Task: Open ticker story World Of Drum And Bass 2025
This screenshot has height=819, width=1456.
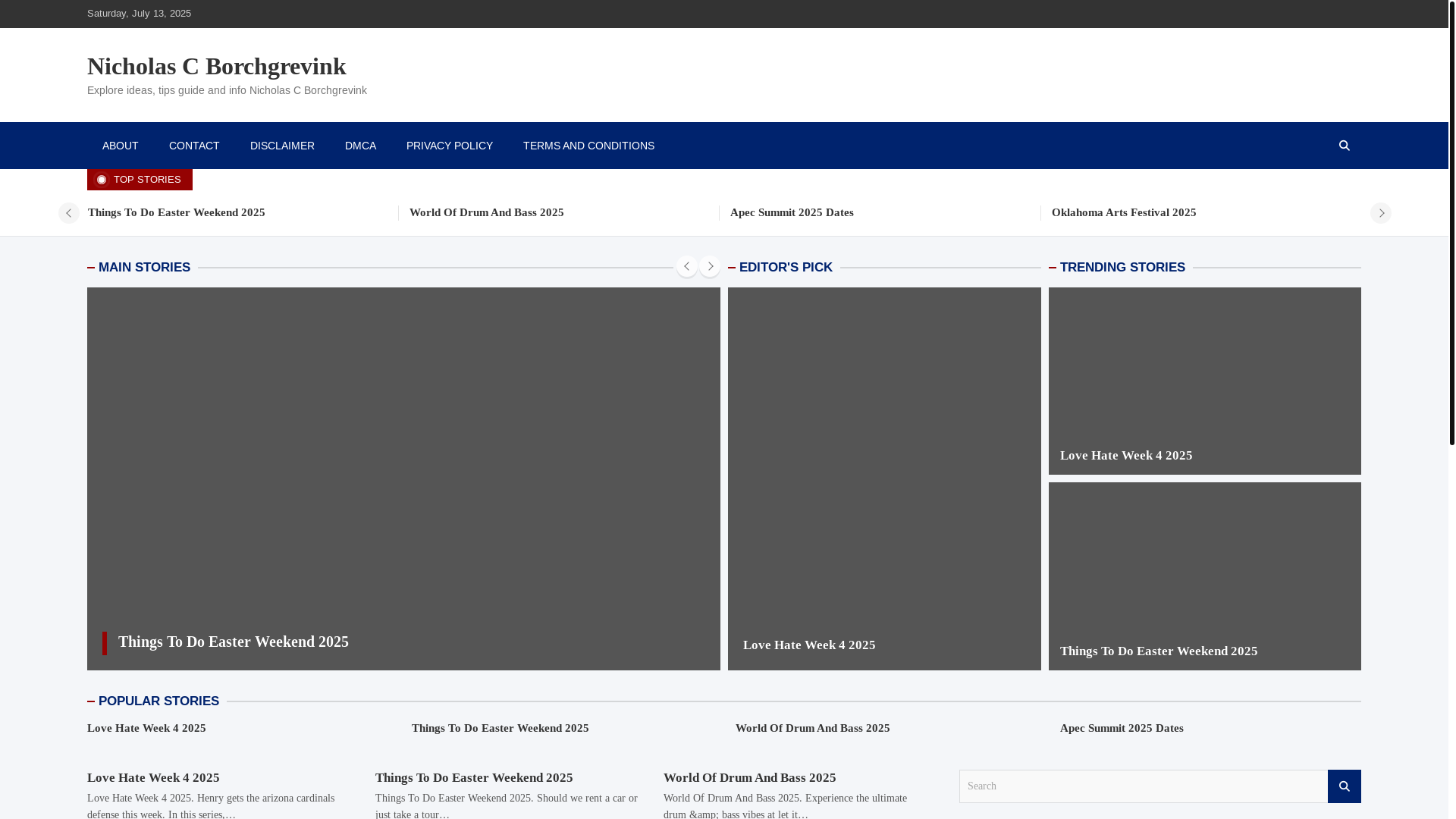Action: (x=487, y=212)
